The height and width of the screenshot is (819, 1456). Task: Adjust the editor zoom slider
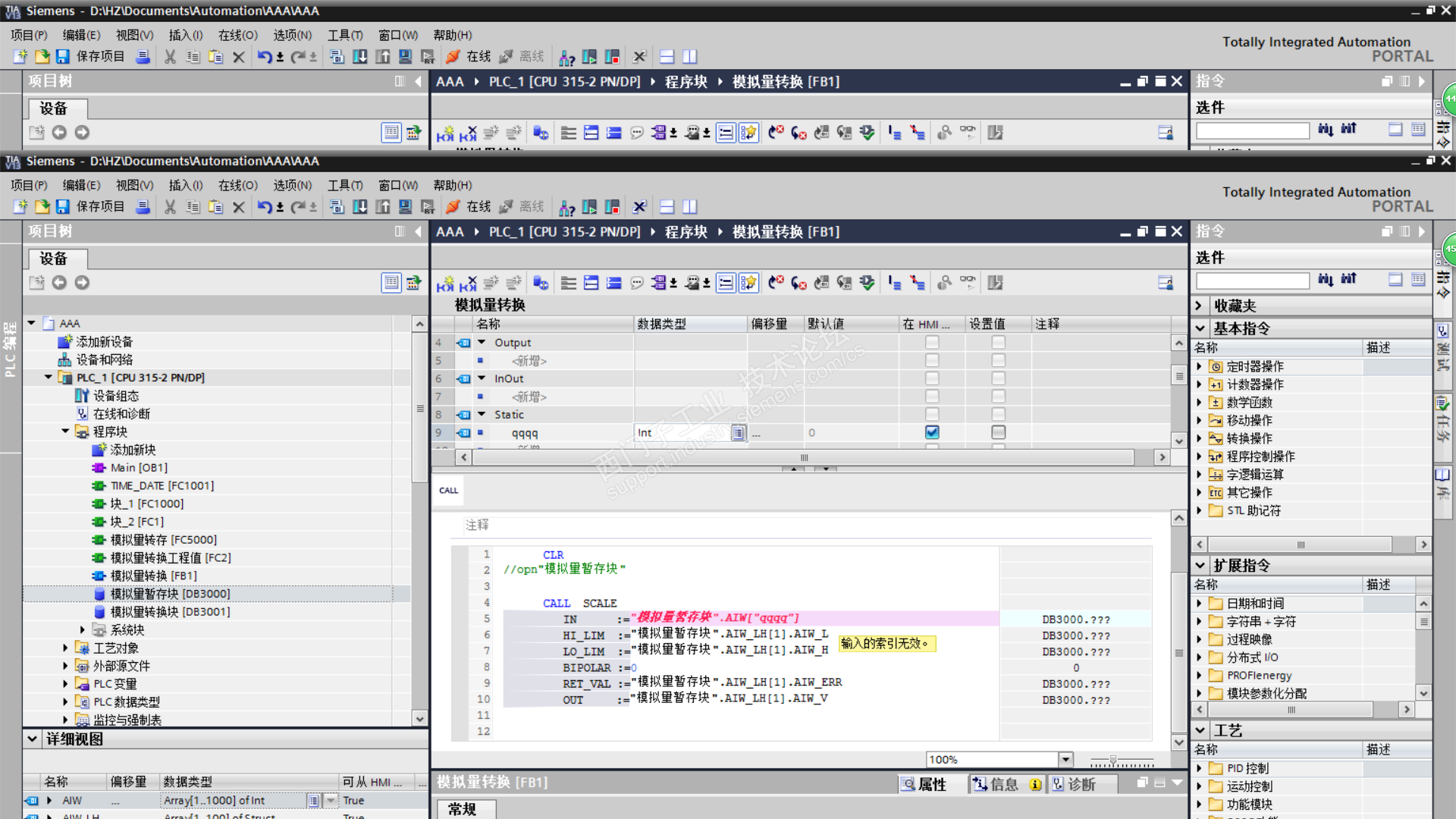tap(1113, 759)
